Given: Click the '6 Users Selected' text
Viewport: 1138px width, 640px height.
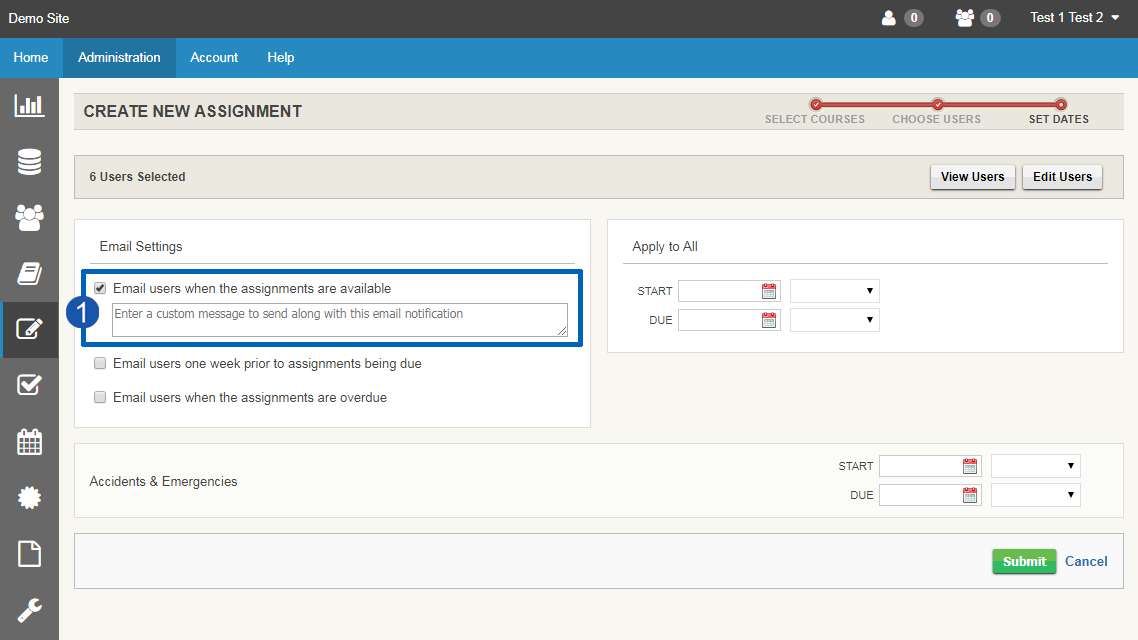Looking at the screenshot, I should pyautogui.click(x=137, y=177).
